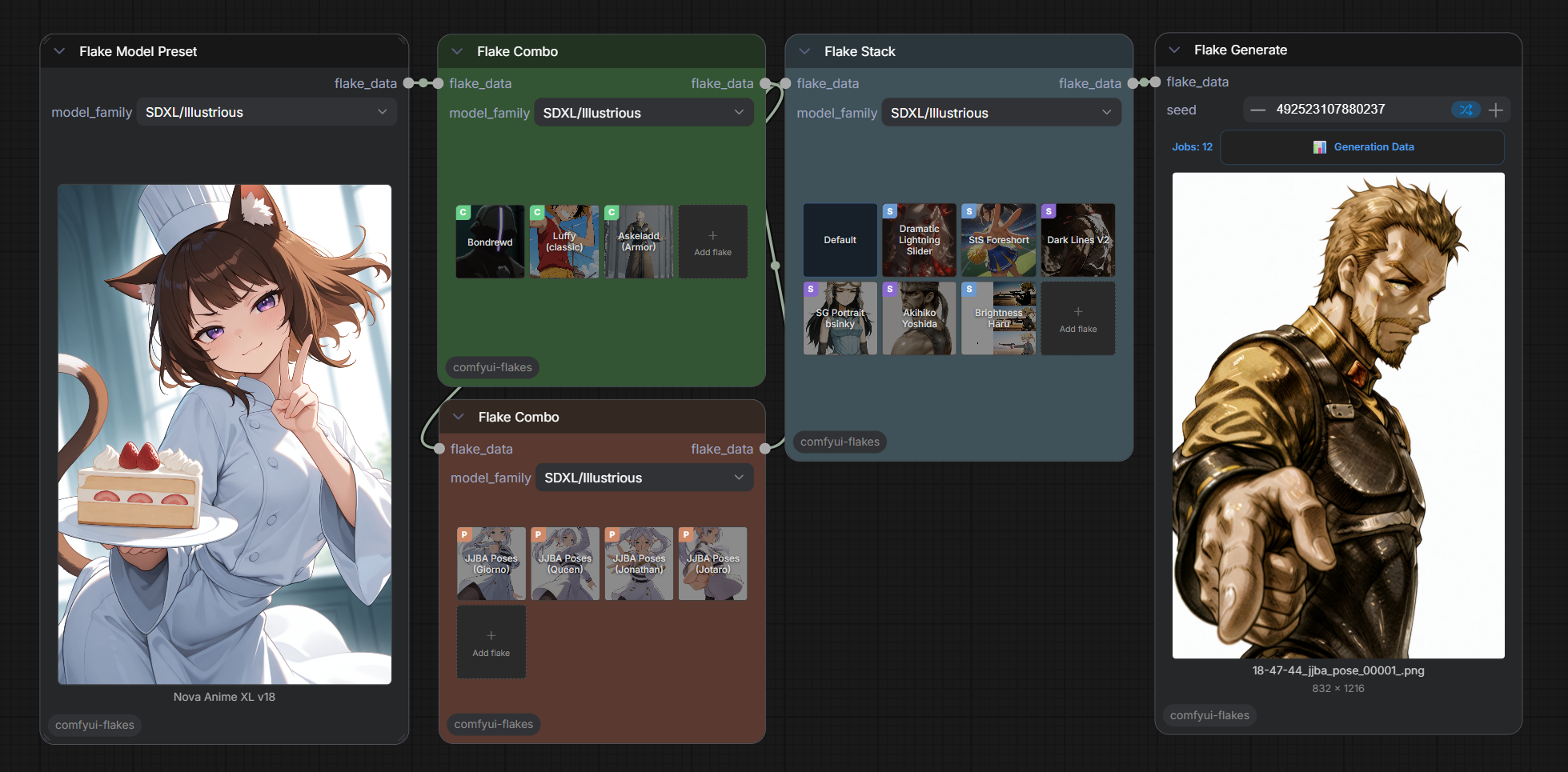Open the generated jjba_pose output image
The image size is (1568, 772).
coord(1338,415)
